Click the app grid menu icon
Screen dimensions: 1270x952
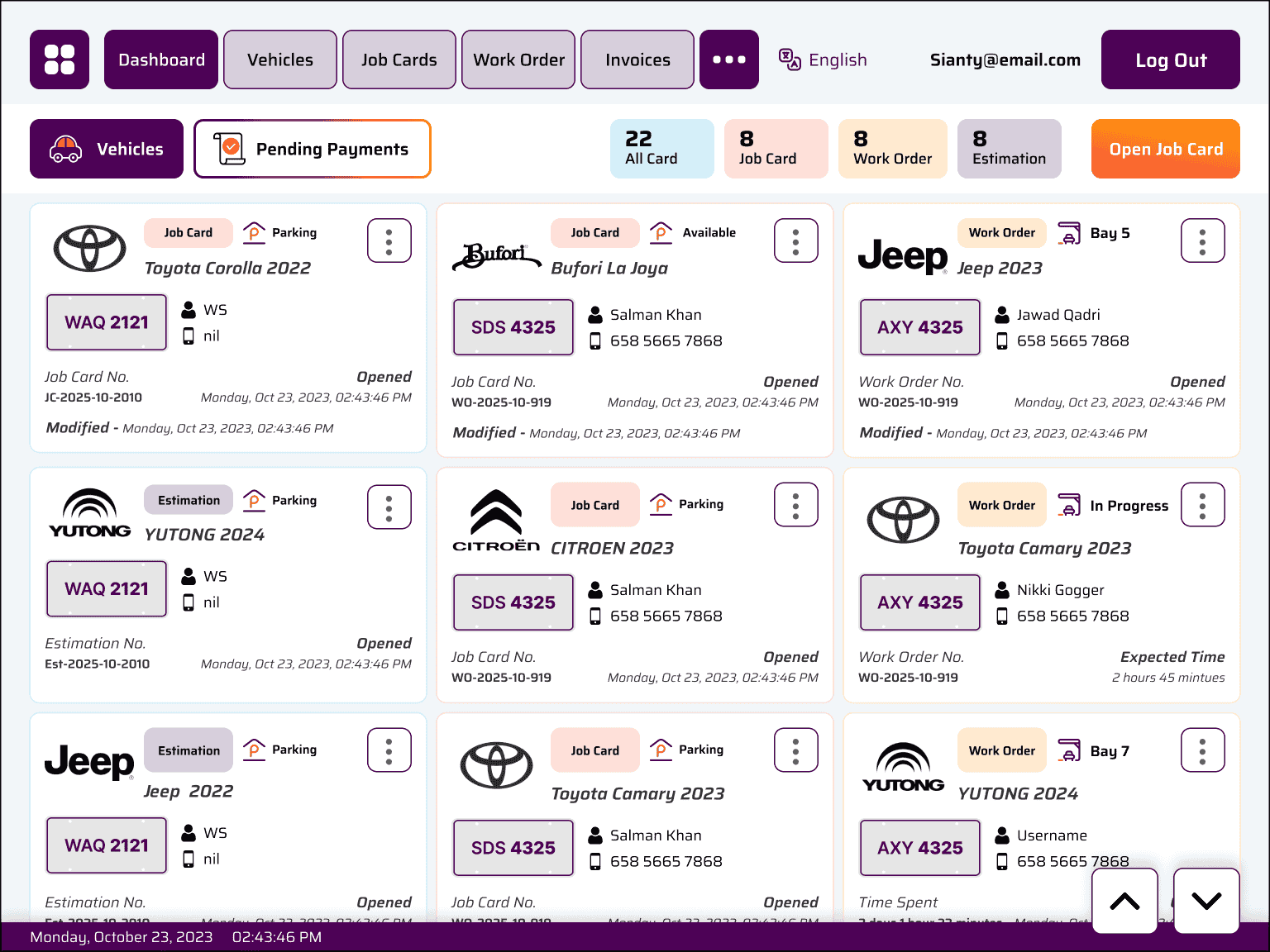point(60,59)
